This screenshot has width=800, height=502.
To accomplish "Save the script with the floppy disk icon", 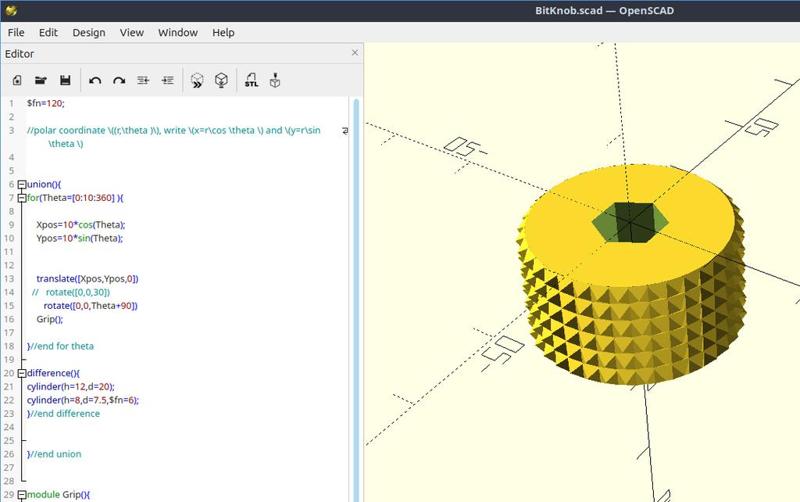I will [65, 80].
